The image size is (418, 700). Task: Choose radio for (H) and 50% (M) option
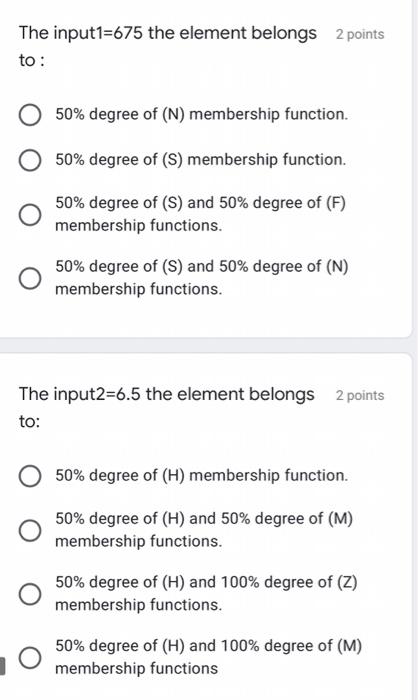[30, 530]
